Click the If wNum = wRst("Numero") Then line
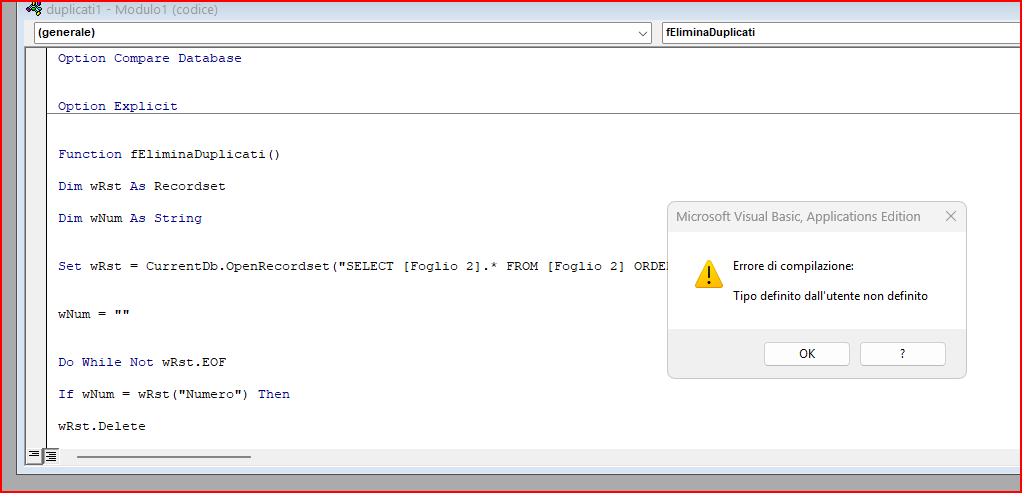 pos(174,395)
